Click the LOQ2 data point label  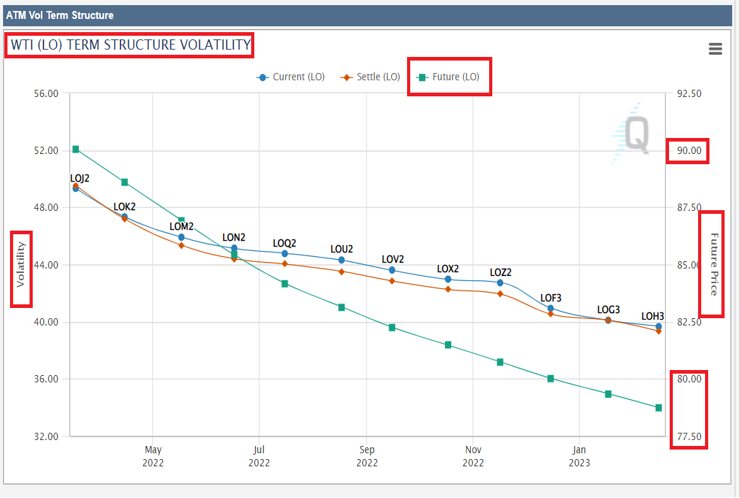284,243
